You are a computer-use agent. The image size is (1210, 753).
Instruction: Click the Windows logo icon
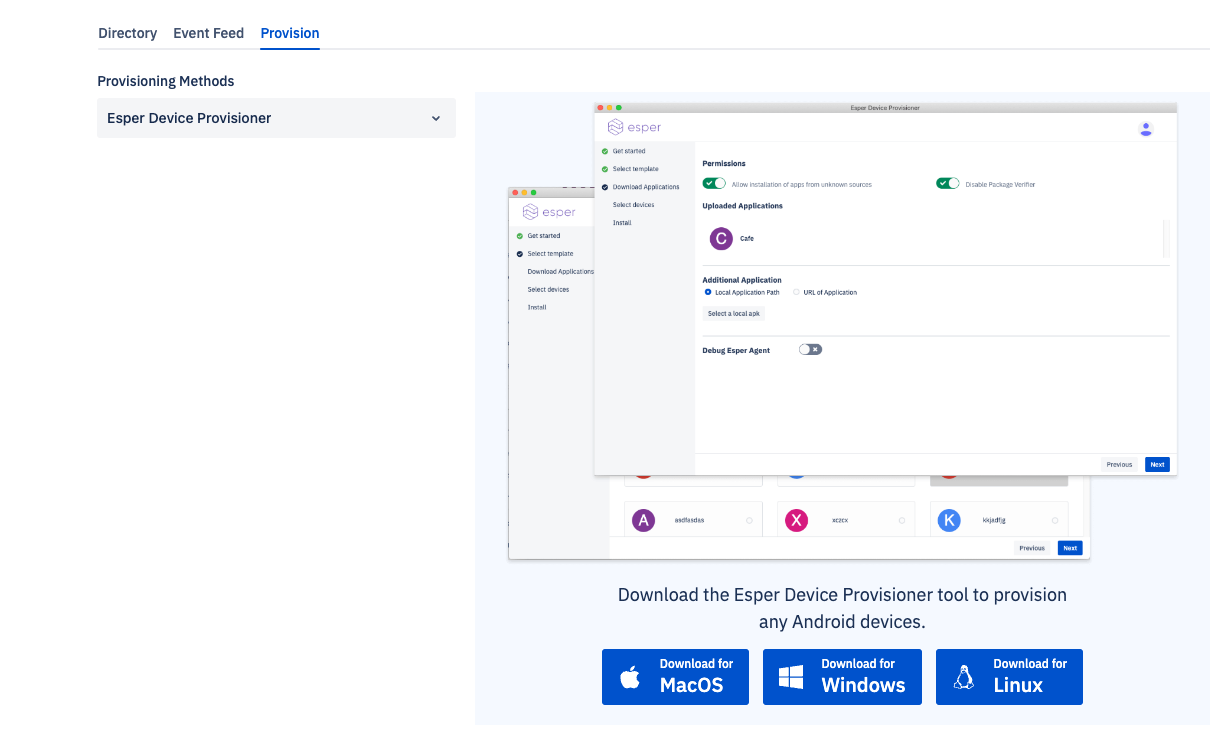792,677
